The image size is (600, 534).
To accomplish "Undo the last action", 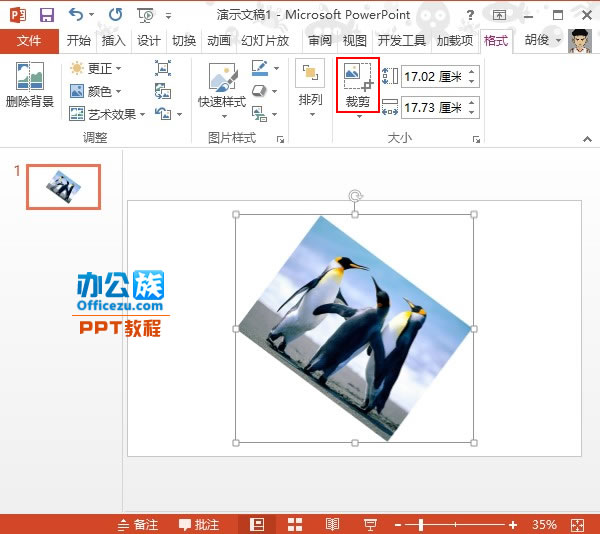I will click(x=75, y=15).
